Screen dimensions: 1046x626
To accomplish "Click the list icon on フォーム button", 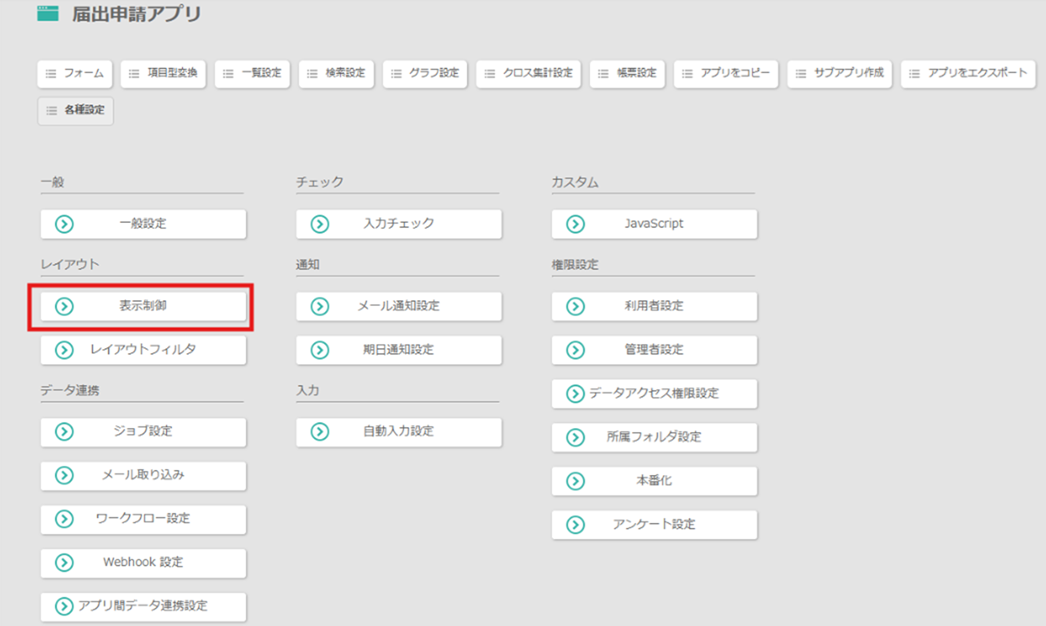I will [x=51, y=74].
